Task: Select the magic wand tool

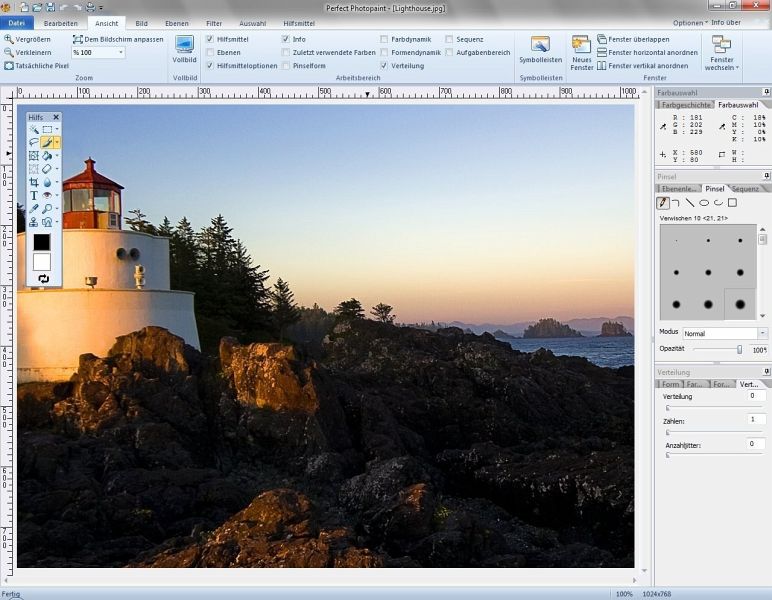Action: pos(34,130)
